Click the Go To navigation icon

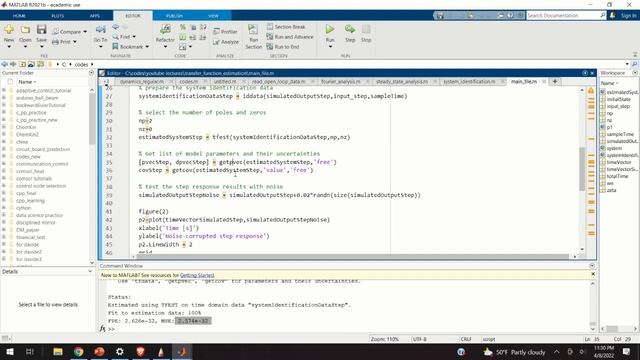click(100, 29)
